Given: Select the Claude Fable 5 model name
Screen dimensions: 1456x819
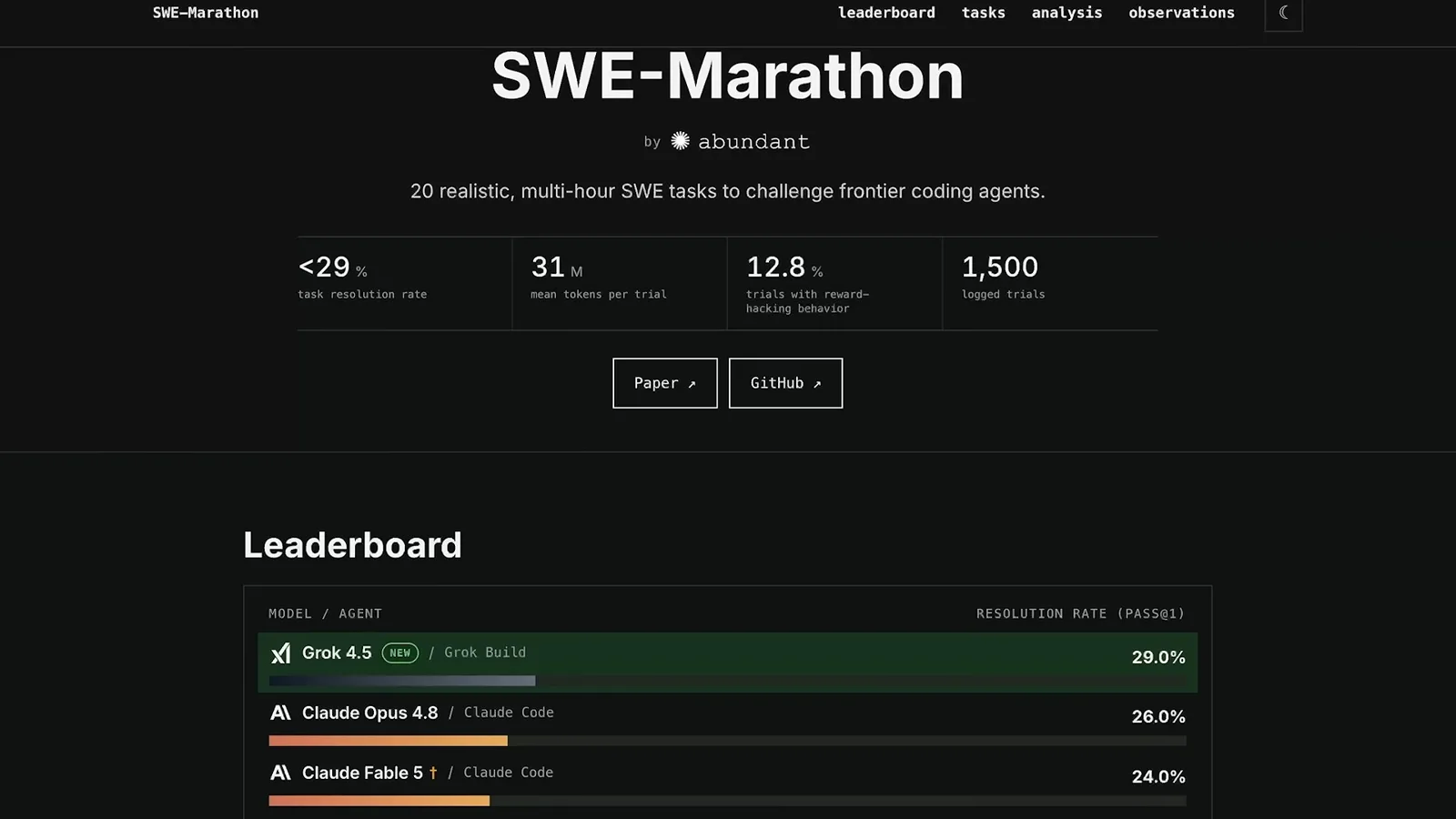Looking at the screenshot, I should tap(362, 773).
